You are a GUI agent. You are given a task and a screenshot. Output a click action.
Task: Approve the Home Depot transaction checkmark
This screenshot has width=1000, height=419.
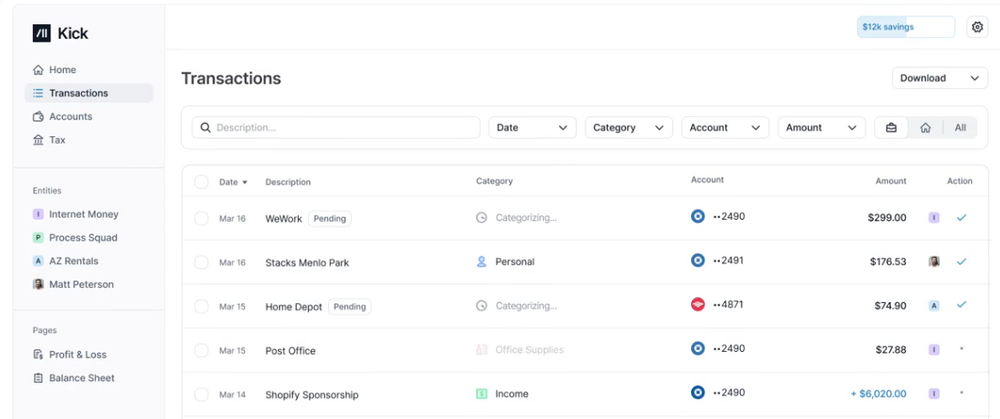click(x=961, y=305)
